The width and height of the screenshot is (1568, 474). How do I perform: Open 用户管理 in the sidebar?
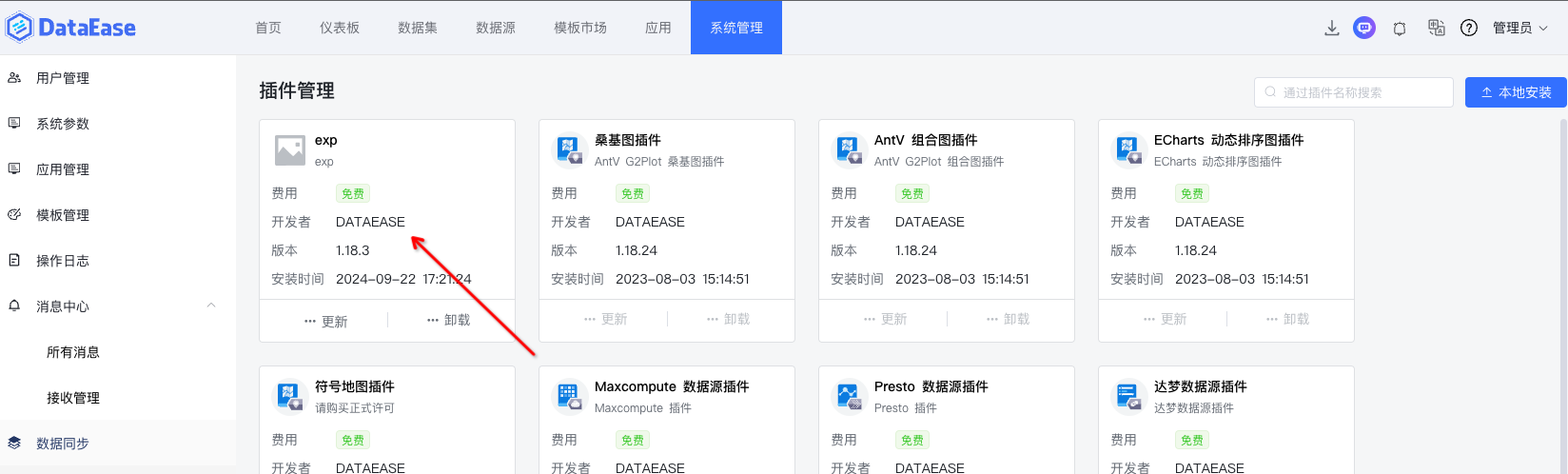click(63, 78)
